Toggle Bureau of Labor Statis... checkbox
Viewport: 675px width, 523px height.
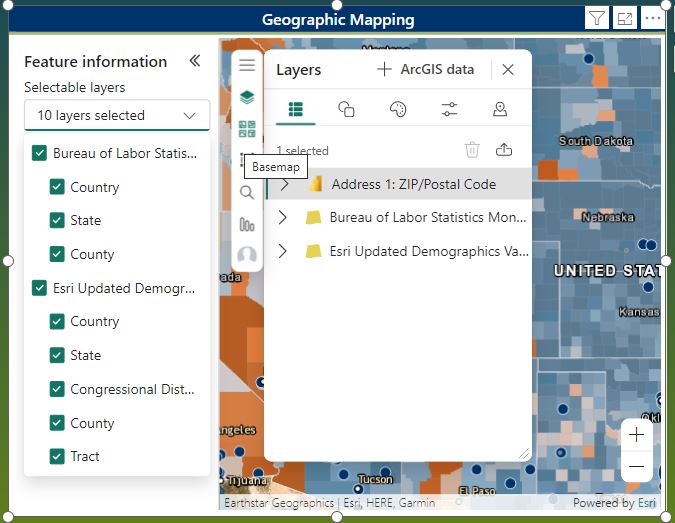(x=39, y=153)
